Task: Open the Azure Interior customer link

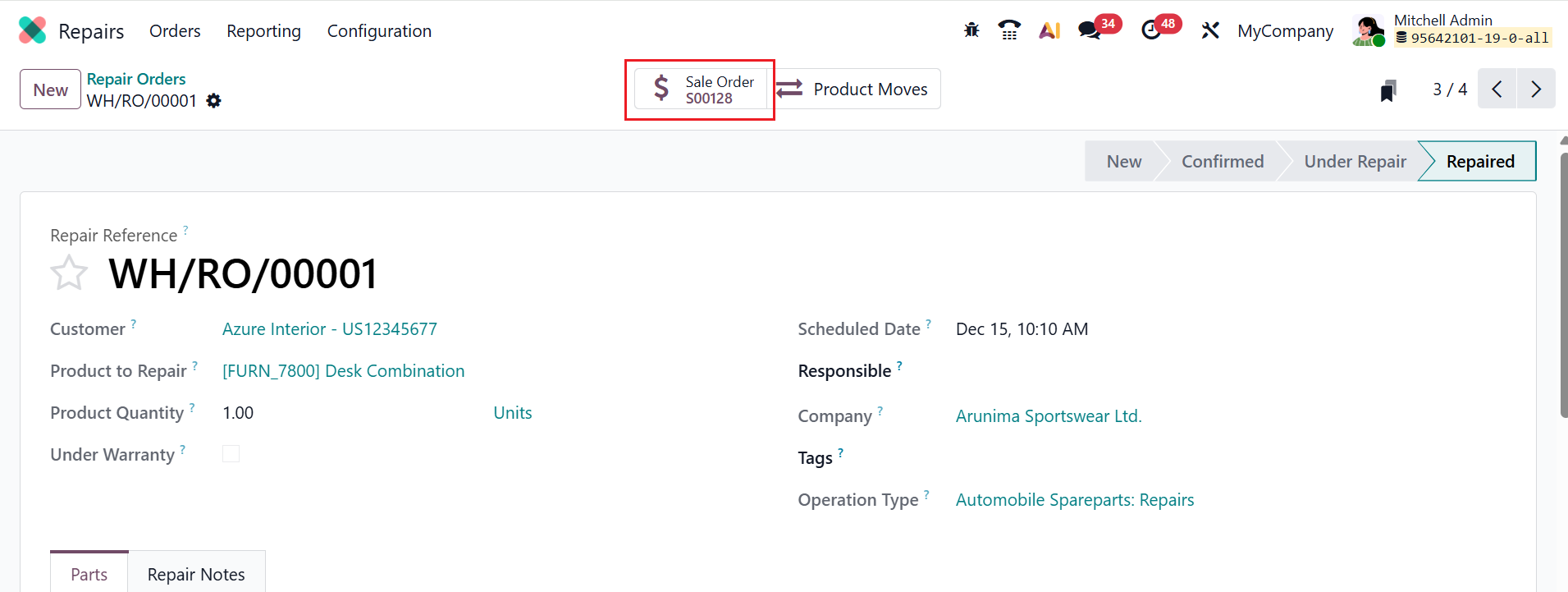Action: click(329, 329)
